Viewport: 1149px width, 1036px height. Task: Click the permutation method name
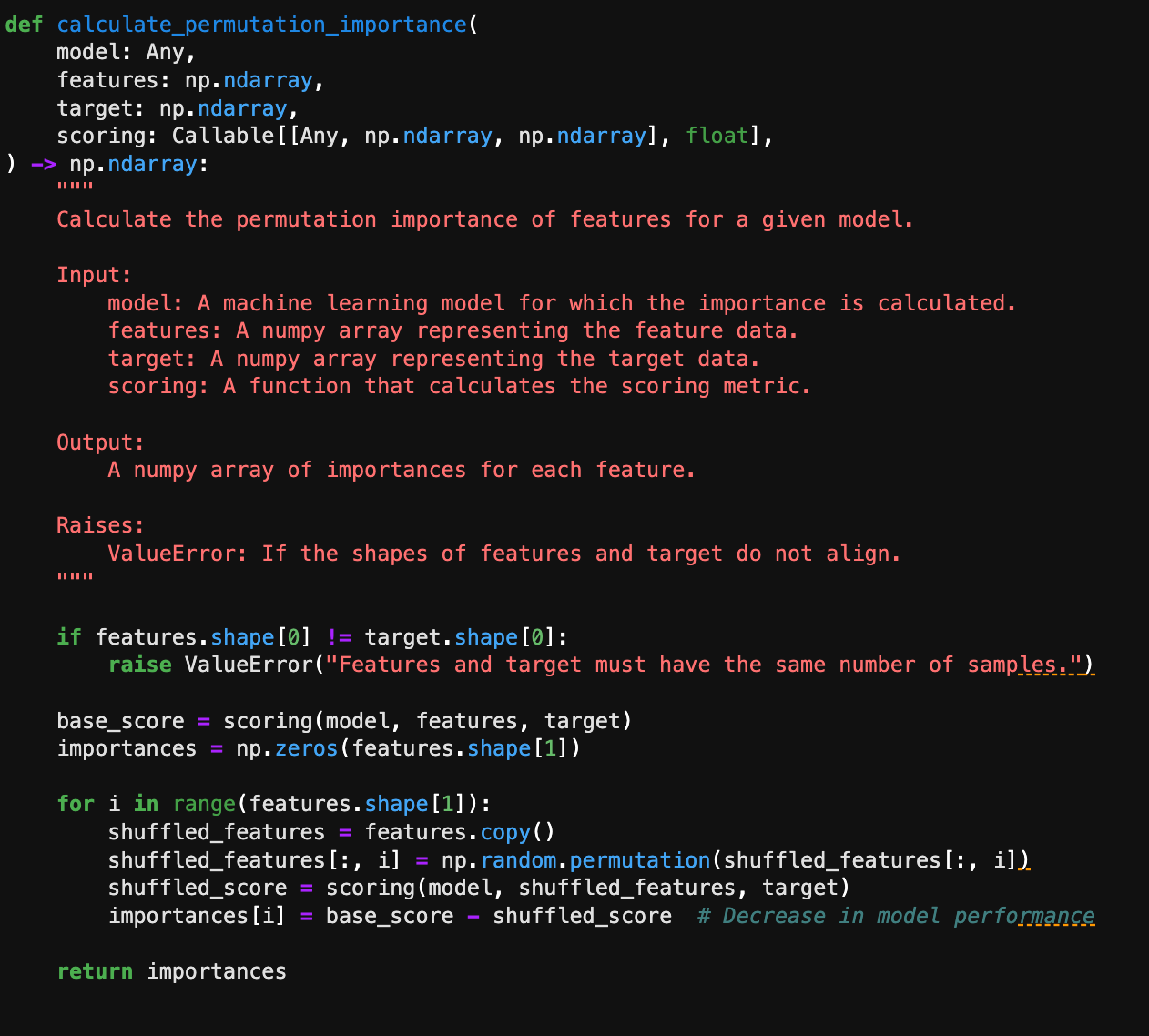639,860
